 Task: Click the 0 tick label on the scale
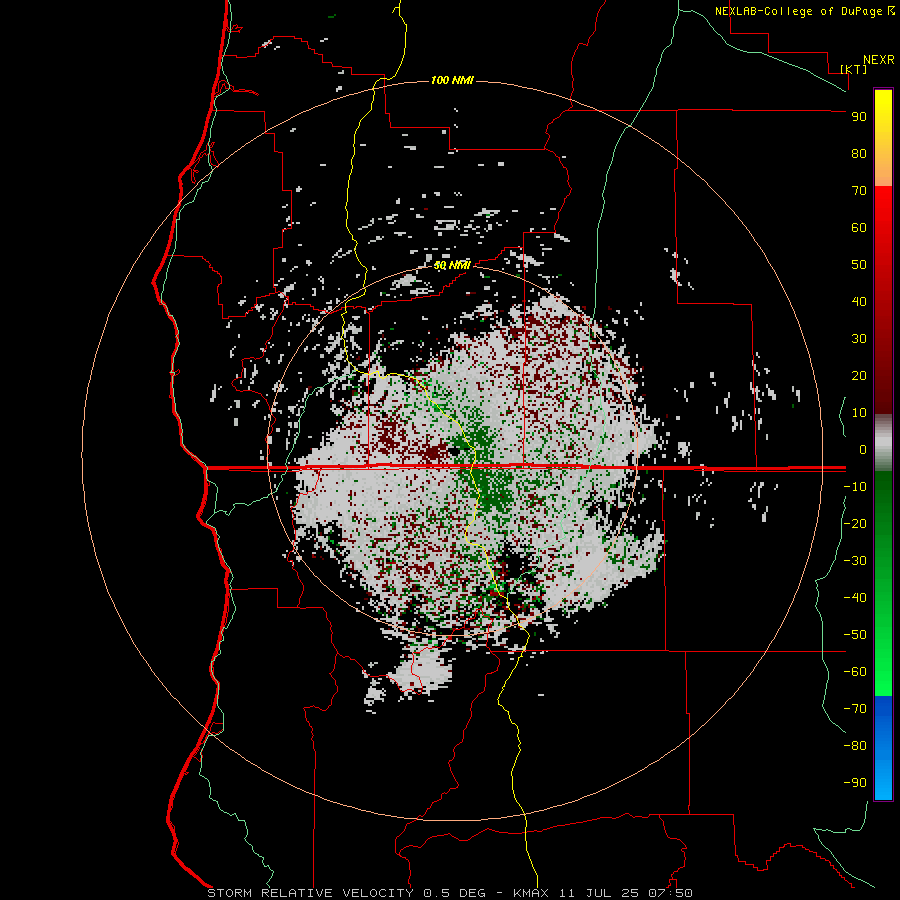point(863,450)
